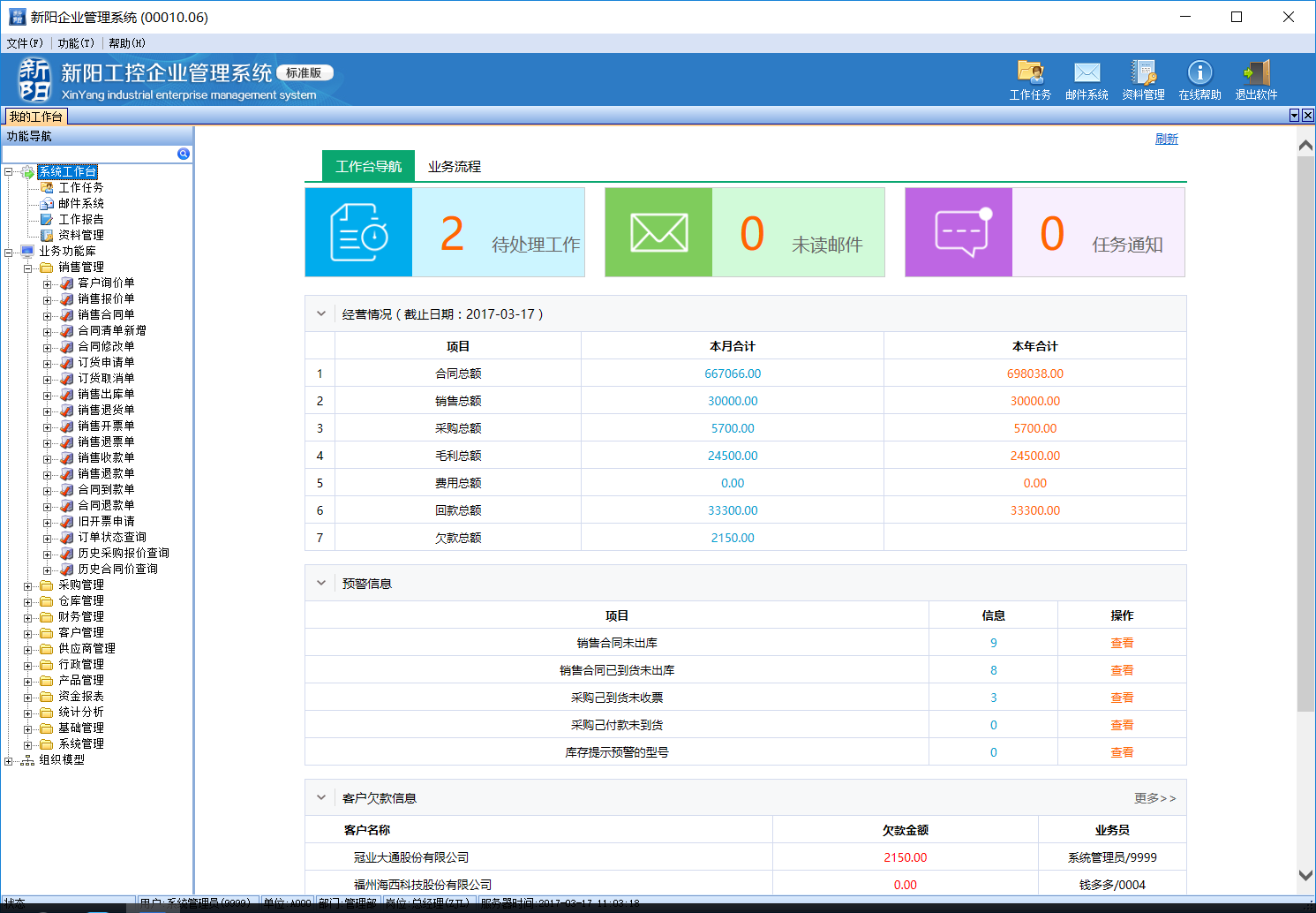The width and height of the screenshot is (1316, 913).
Task: Select the 工作台导航 tab
Action: 369,166
